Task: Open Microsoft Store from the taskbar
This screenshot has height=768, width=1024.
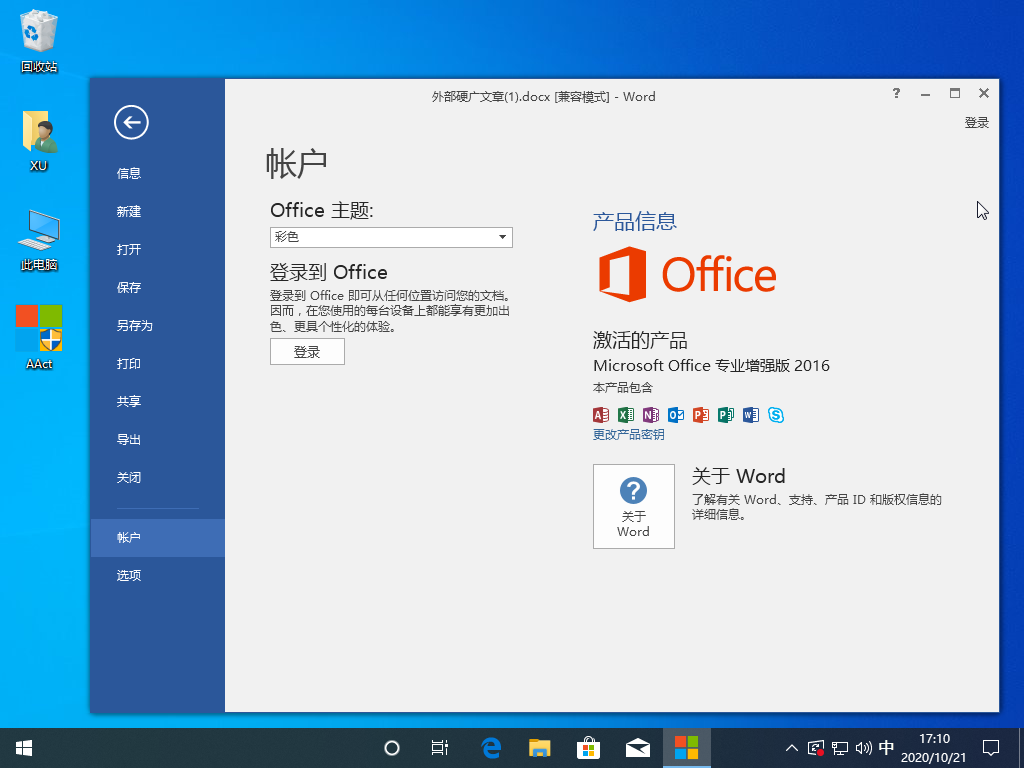Action: (588, 747)
